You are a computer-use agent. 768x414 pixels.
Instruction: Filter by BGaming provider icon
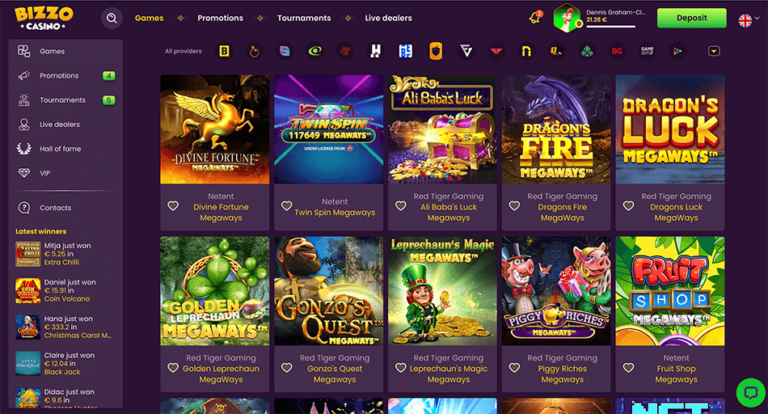(x=617, y=50)
